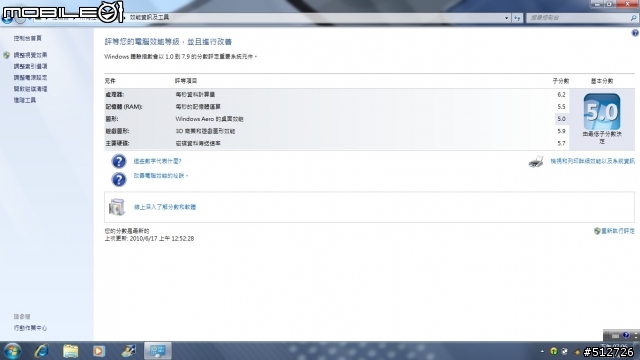Click the question mark icon beside '這些數字代表什麼?'
Screen dimensions: 640x360
click(119, 161)
